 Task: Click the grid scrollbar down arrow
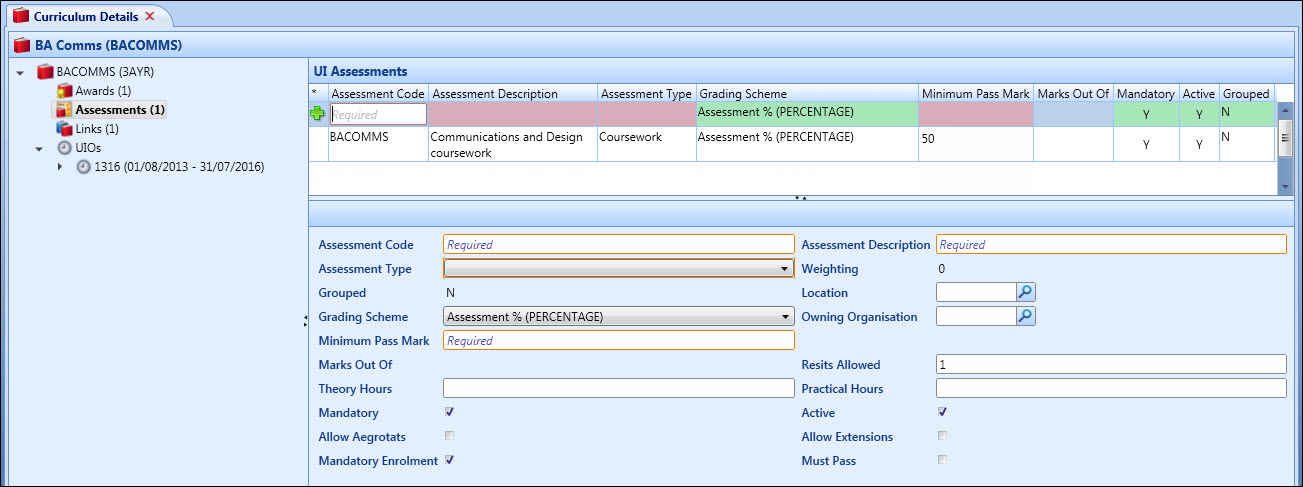(x=1284, y=187)
